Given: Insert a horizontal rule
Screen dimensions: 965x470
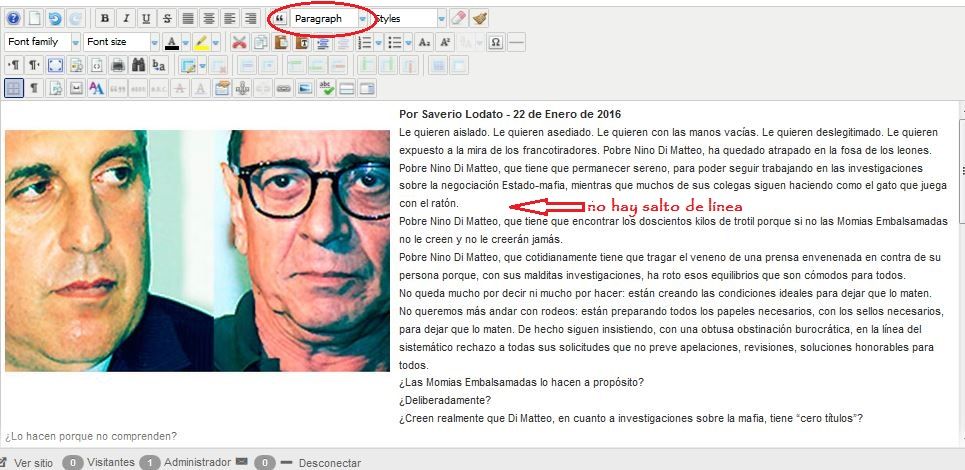Looking at the screenshot, I should (517, 42).
